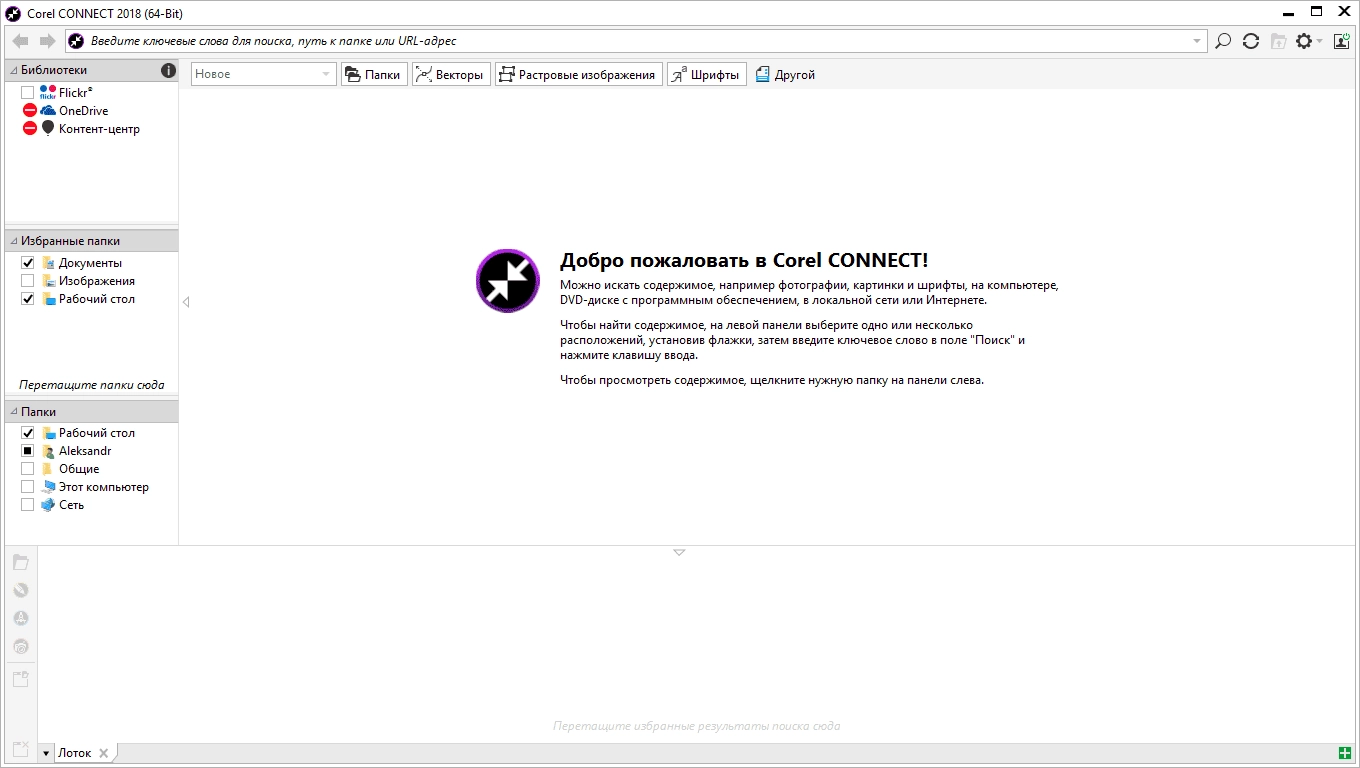
Task: Uncheck Рабочий стол in Папки section
Action: pos(27,432)
